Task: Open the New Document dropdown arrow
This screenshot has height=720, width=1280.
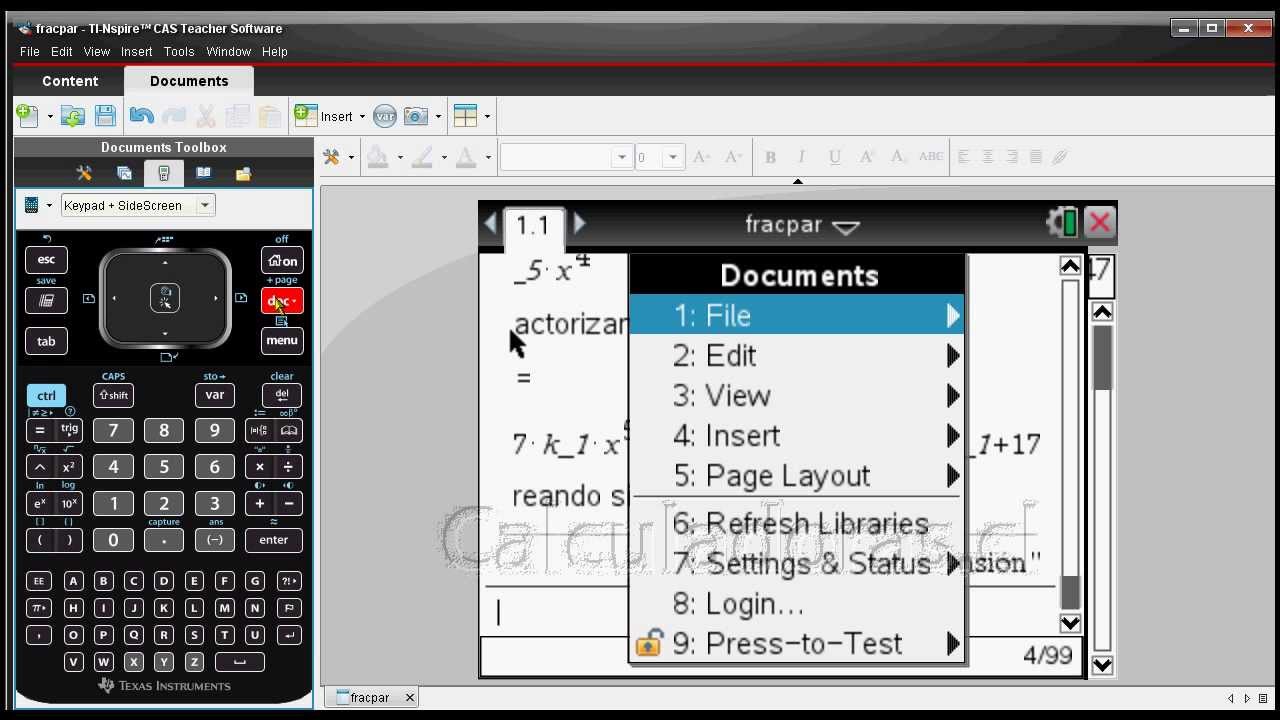Action: (49, 117)
